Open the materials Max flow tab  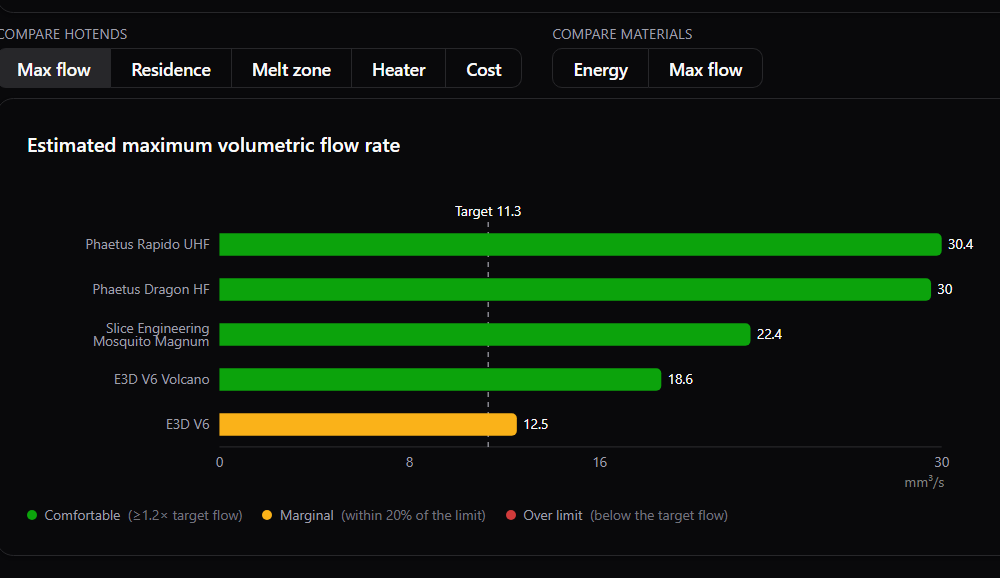tap(705, 69)
